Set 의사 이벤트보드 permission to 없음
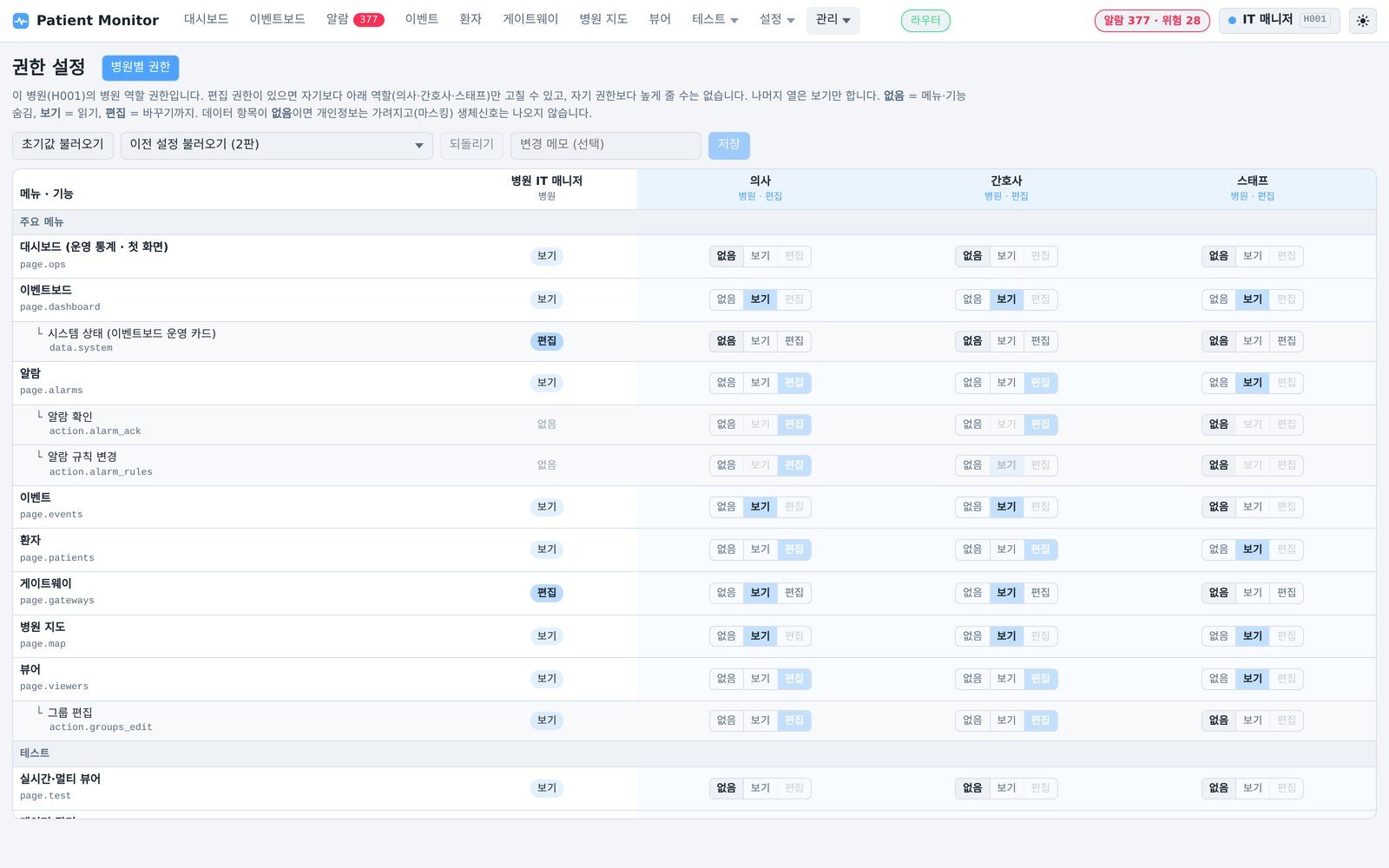This screenshot has height=868, width=1389. click(727, 299)
